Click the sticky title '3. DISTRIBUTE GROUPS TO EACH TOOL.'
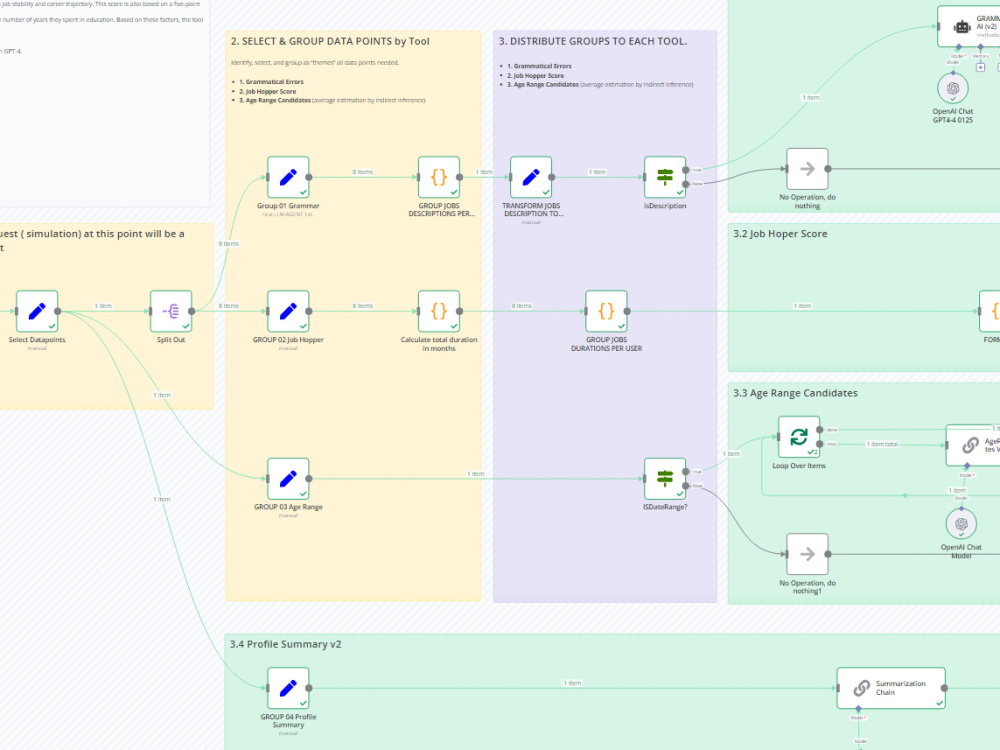 592,41
